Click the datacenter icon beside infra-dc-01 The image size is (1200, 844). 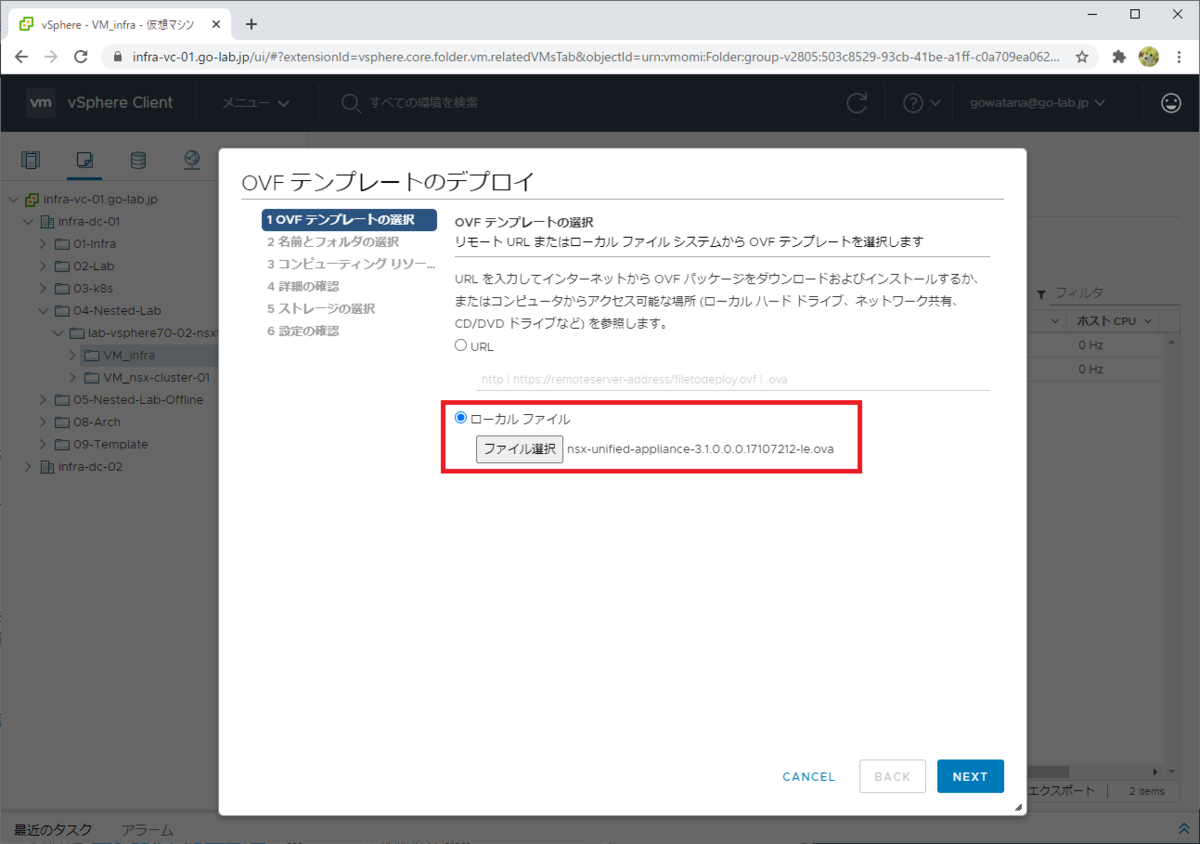[46, 221]
